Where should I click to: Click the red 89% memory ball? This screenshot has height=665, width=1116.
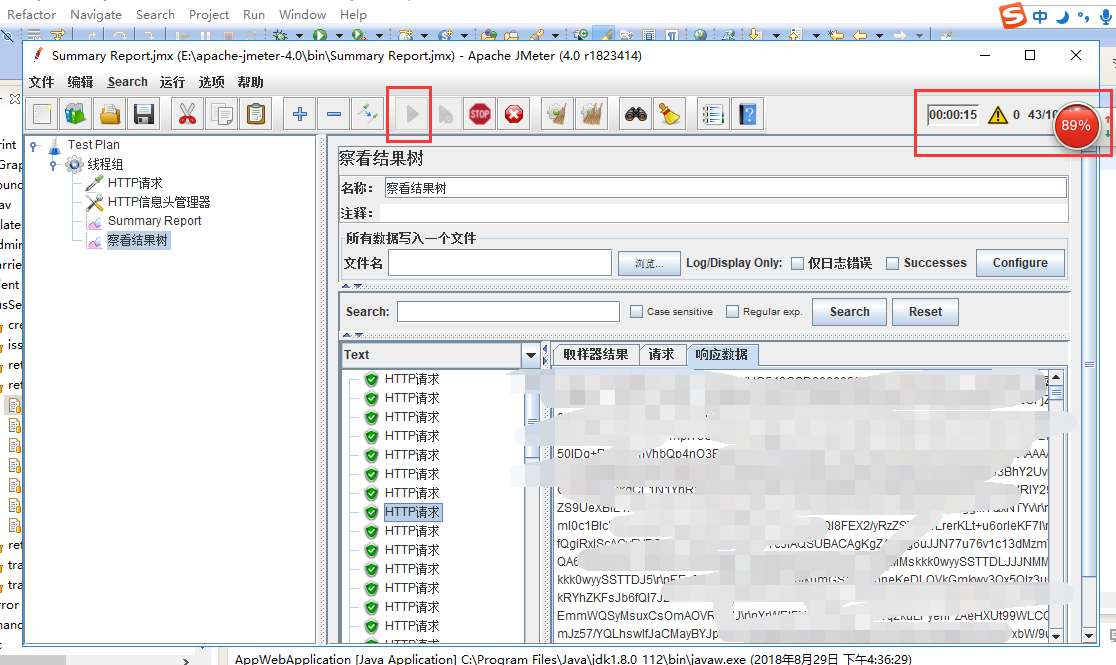click(1075, 125)
